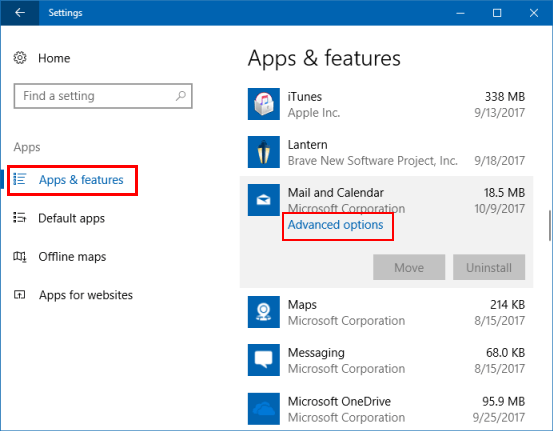Click the 214 KB size value
Image resolution: width=553 pixels, height=431 pixels.
[x=508, y=305]
